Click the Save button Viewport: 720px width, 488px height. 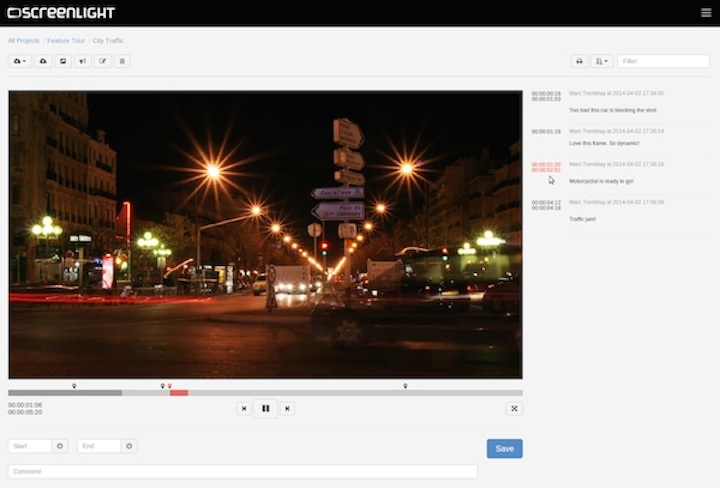504,448
